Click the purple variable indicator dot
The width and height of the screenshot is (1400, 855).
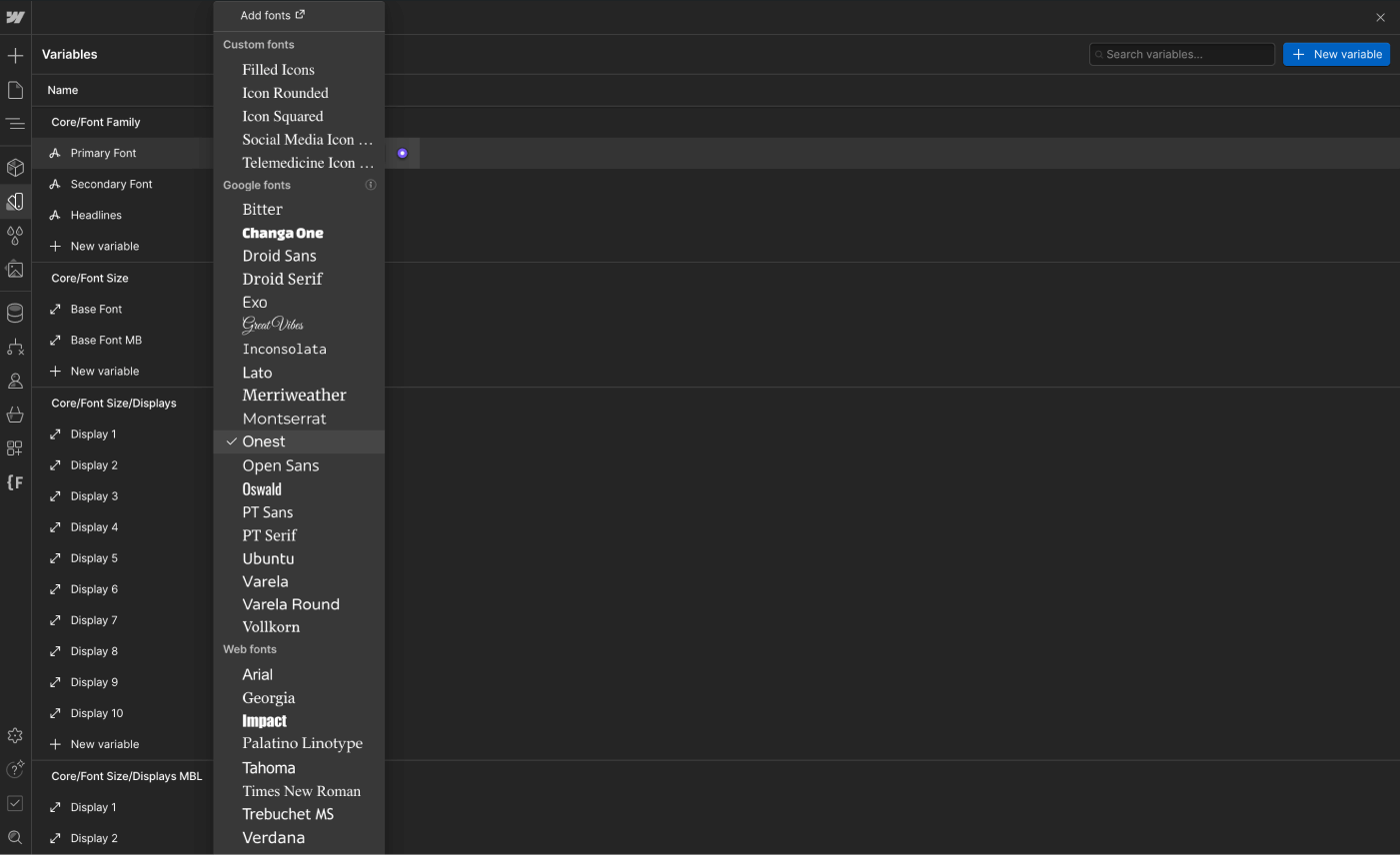pyautogui.click(x=403, y=153)
